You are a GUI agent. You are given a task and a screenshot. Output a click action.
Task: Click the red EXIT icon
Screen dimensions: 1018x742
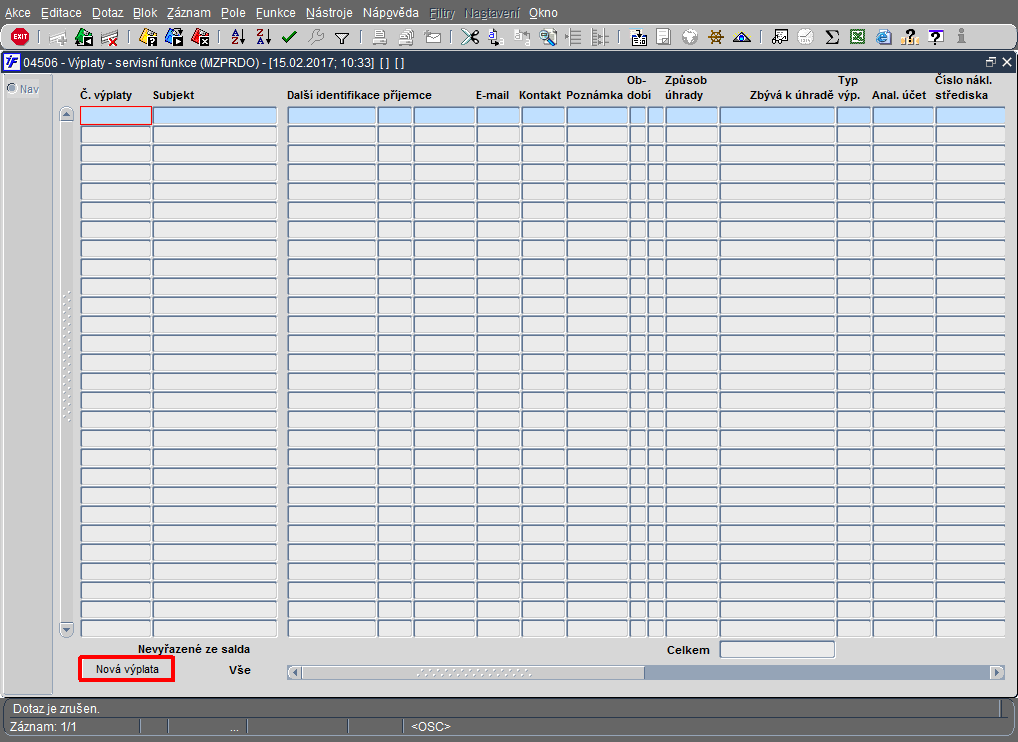pyautogui.click(x=20, y=37)
